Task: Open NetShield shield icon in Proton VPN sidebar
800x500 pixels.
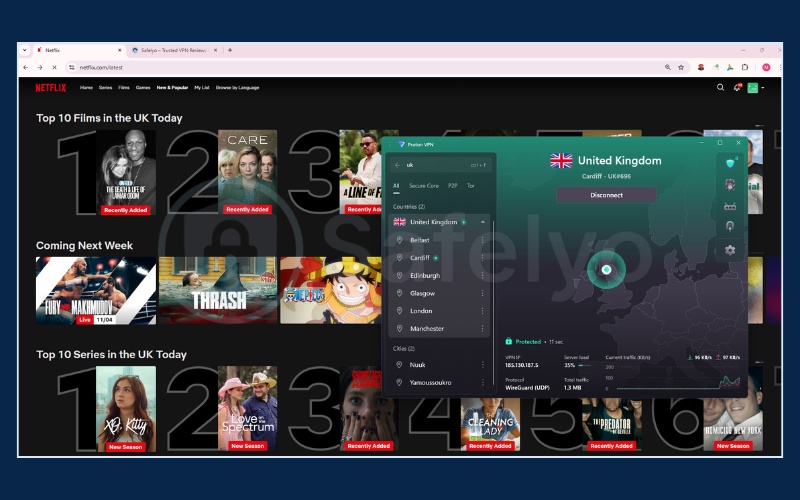Action: 730,163
